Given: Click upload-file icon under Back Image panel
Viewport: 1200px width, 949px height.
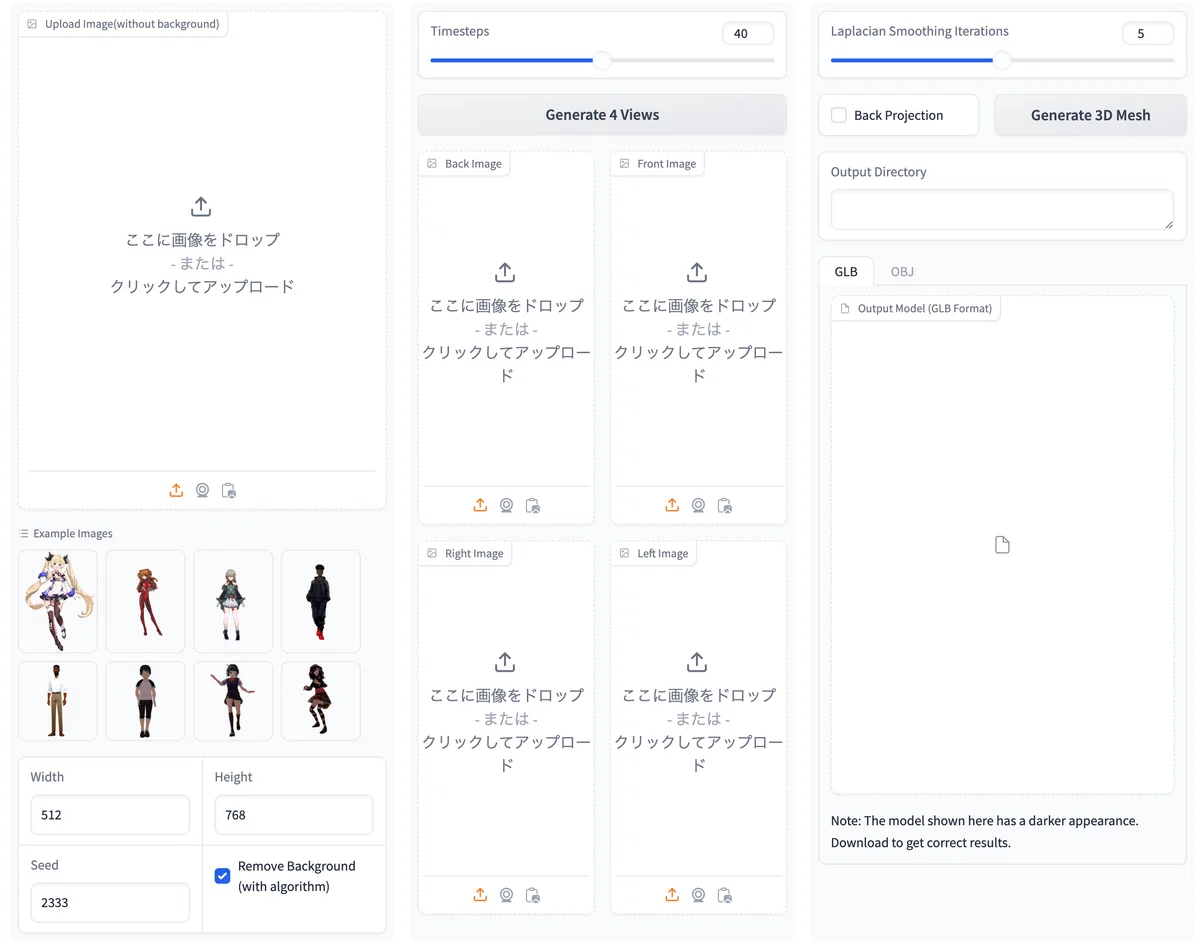Looking at the screenshot, I should pyautogui.click(x=480, y=505).
